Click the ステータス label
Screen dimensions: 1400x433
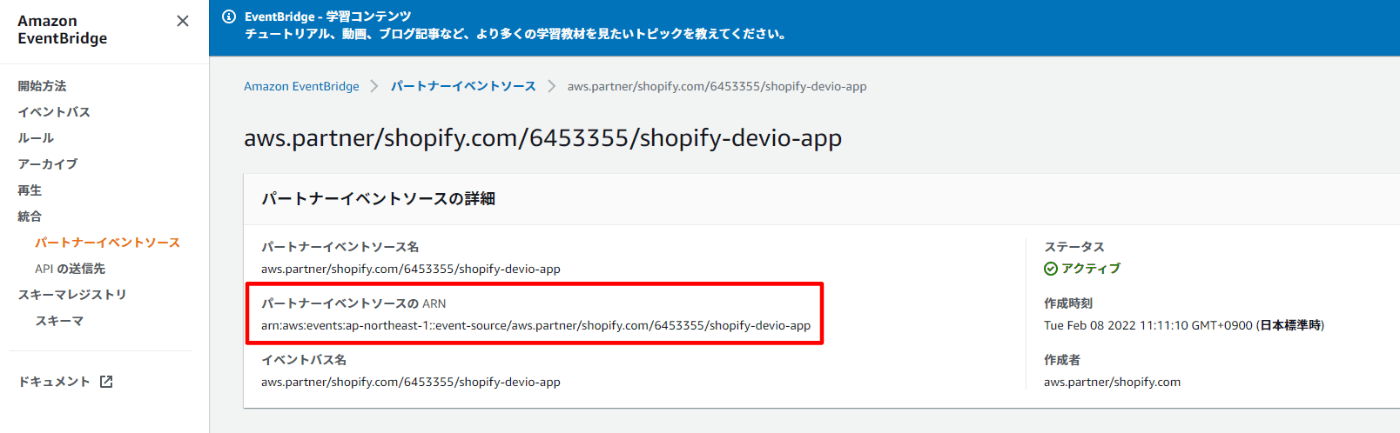tap(1074, 246)
